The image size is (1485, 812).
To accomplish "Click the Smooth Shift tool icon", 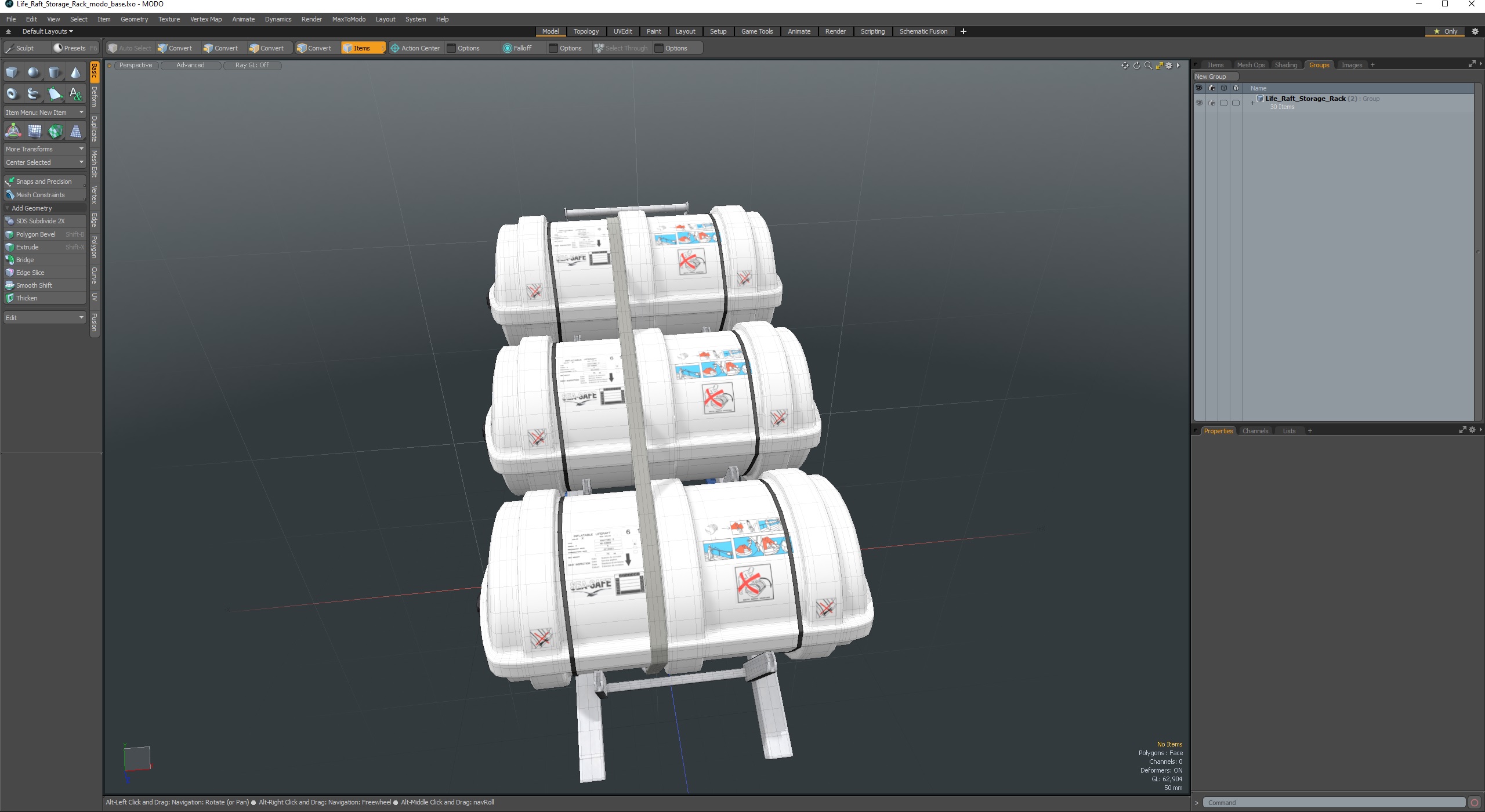I will (10, 285).
